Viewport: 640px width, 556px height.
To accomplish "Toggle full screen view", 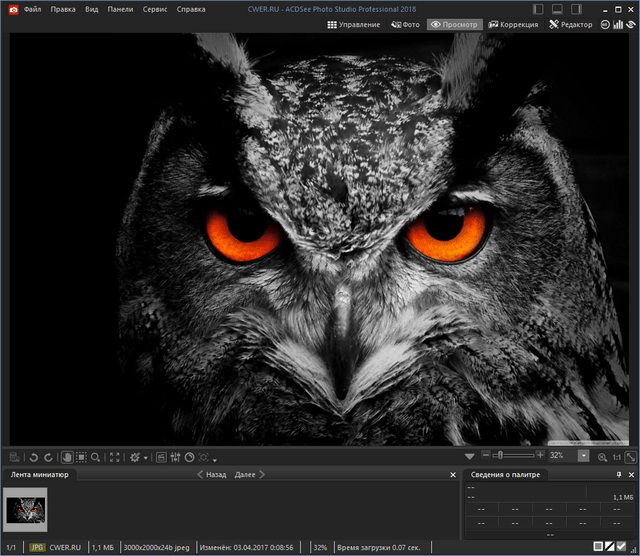I will click(114, 457).
